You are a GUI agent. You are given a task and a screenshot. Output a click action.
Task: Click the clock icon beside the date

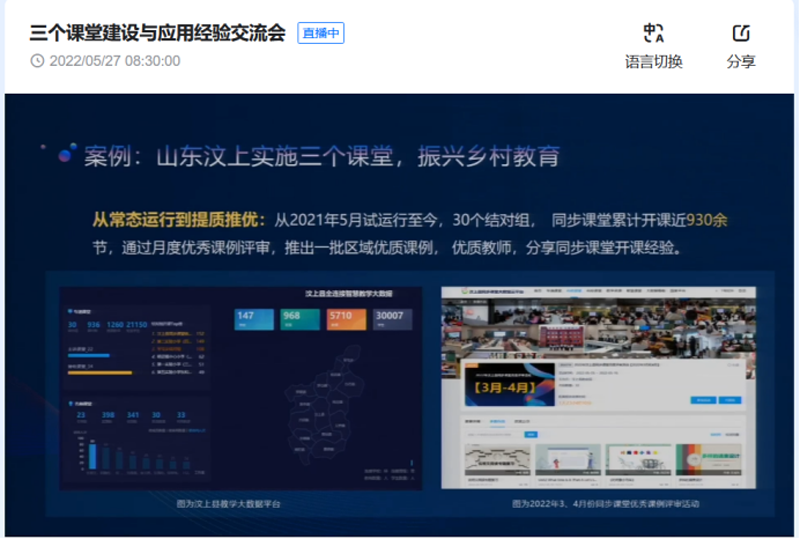click(38, 61)
